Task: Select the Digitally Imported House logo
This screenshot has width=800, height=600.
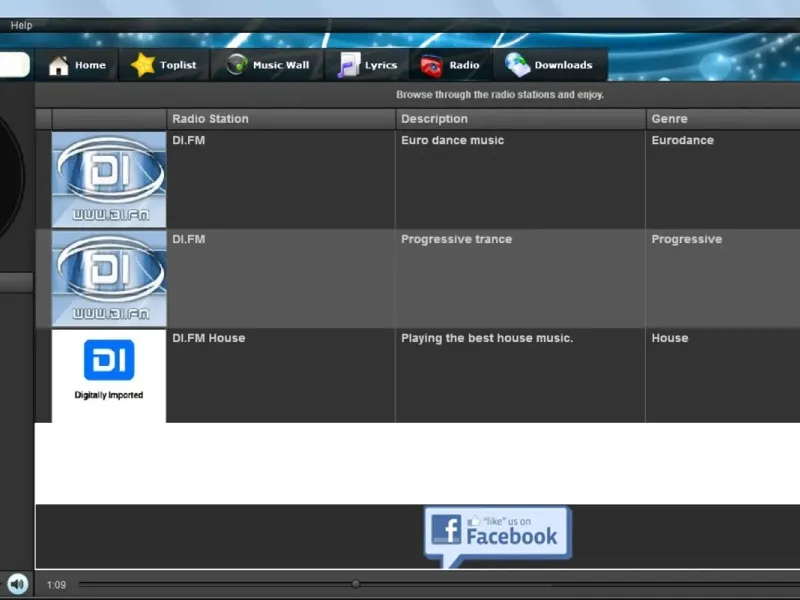Action: click(x=109, y=376)
